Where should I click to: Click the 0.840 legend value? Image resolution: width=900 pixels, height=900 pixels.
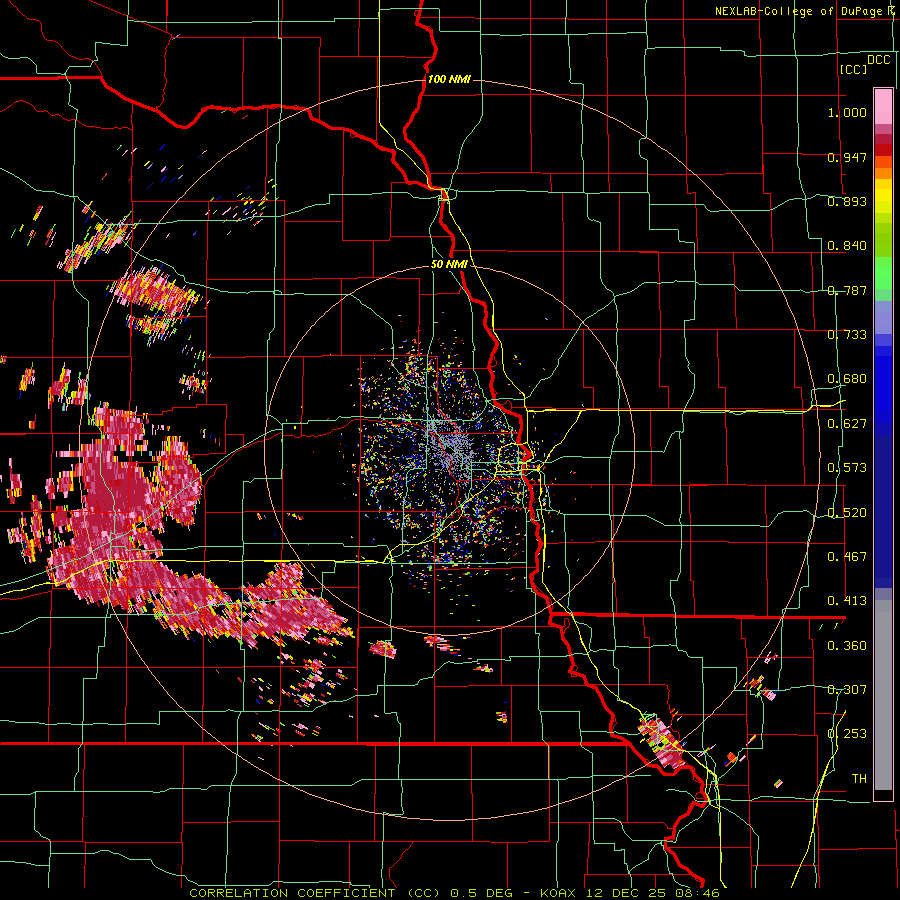[847, 246]
